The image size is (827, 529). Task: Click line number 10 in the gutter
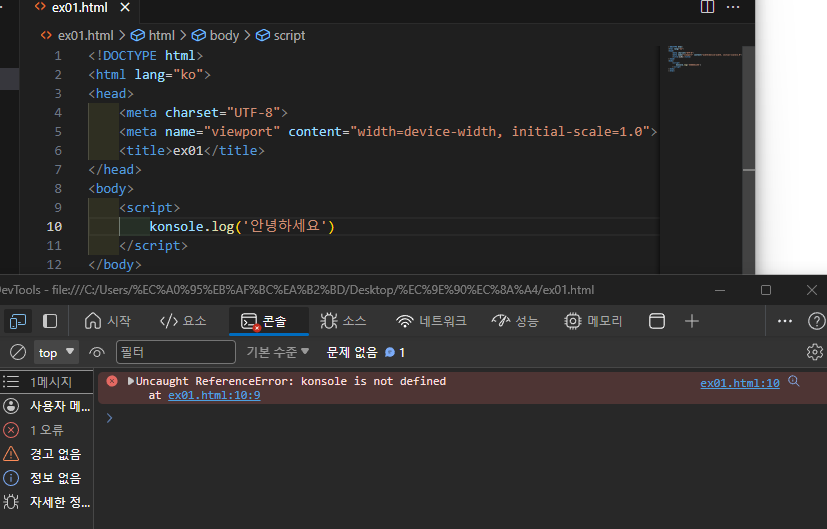click(x=54, y=226)
